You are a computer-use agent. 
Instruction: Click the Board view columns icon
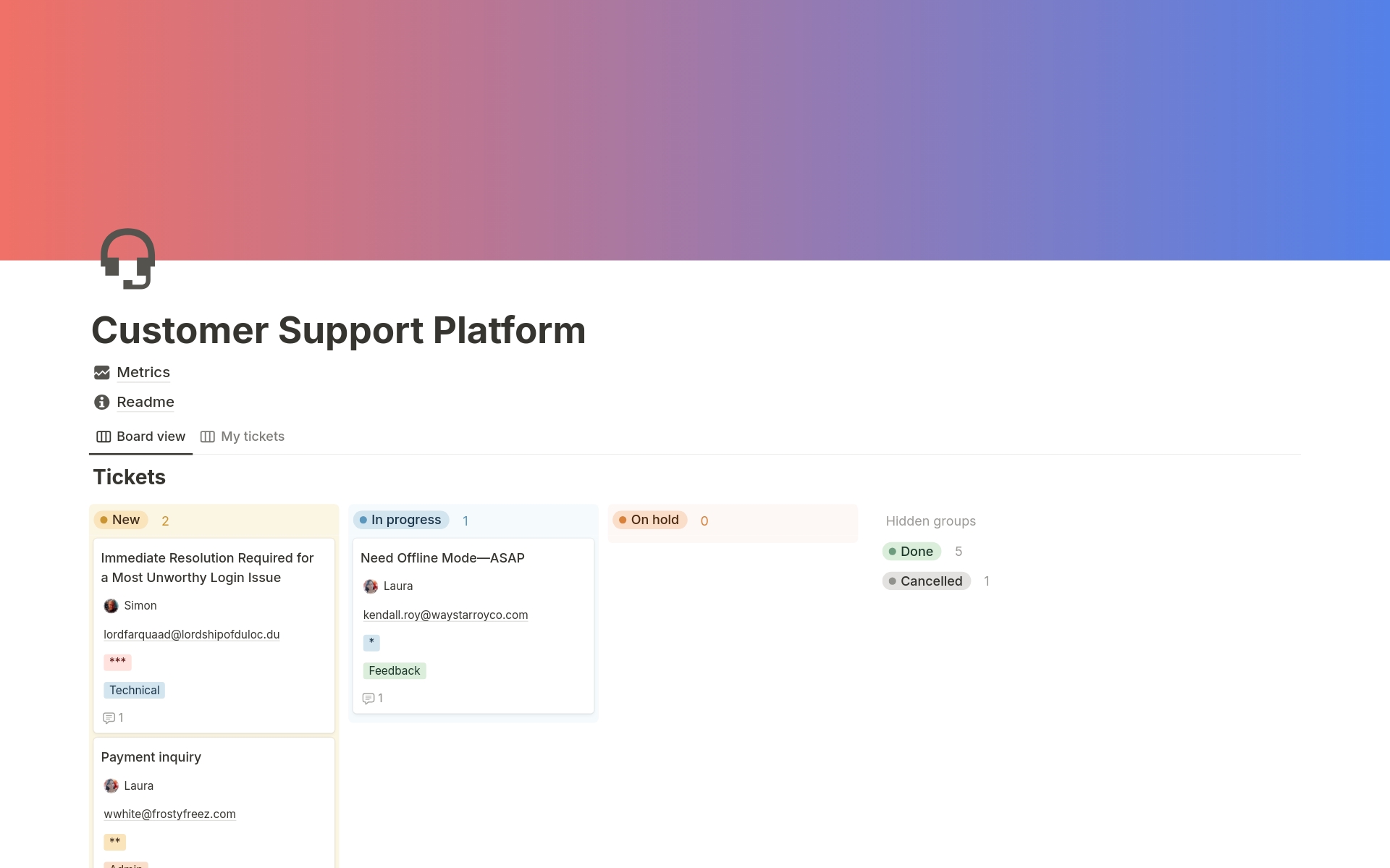[103, 437]
